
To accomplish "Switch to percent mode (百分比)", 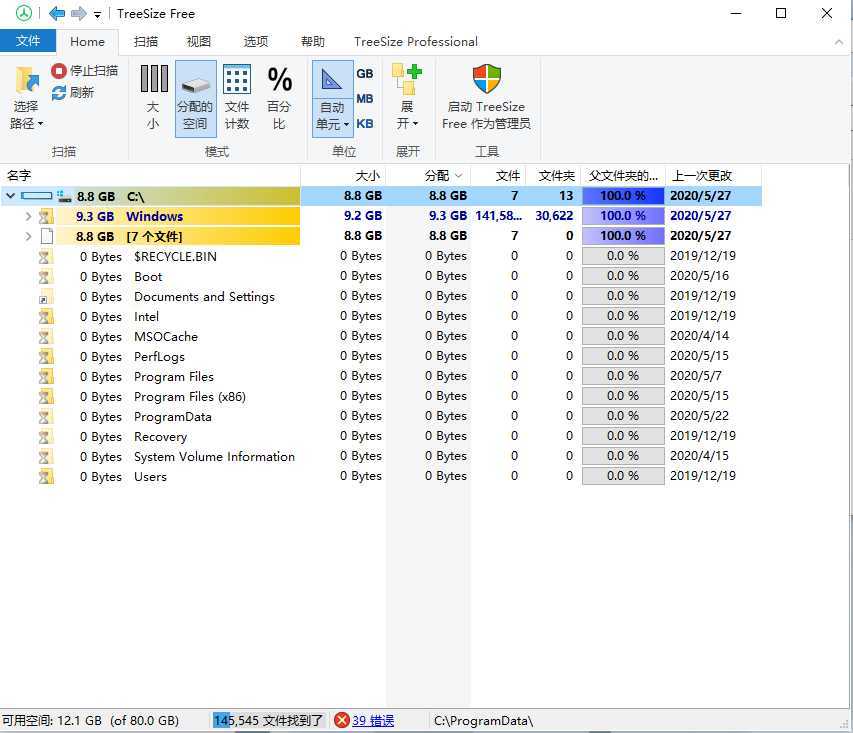I will click(x=279, y=98).
